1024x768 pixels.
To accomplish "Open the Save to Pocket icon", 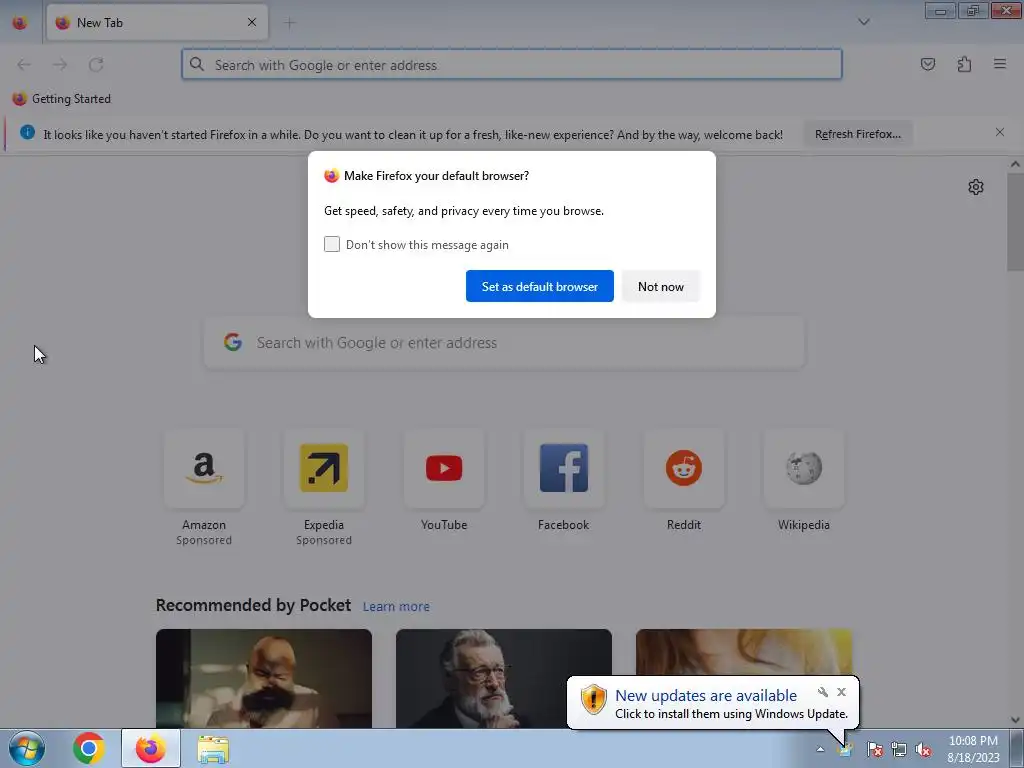I will [x=927, y=64].
